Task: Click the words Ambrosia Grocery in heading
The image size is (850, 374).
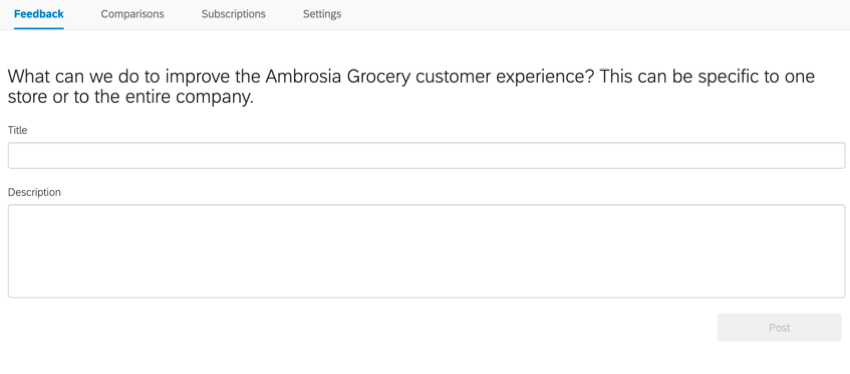Action: tap(338, 76)
